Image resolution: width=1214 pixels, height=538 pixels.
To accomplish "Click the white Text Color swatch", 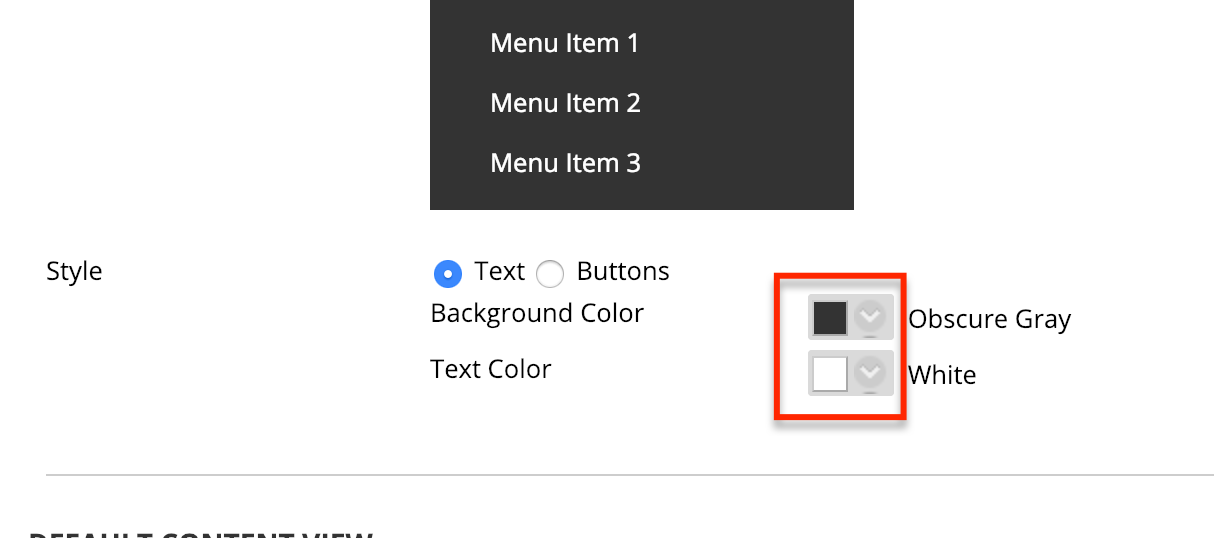I will coord(830,374).
